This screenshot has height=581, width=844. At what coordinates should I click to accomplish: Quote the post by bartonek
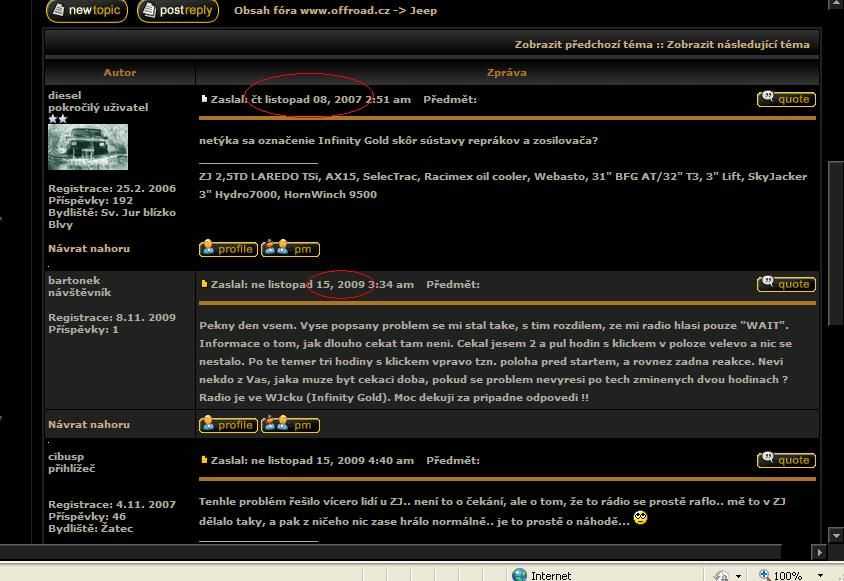[x=786, y=284]
